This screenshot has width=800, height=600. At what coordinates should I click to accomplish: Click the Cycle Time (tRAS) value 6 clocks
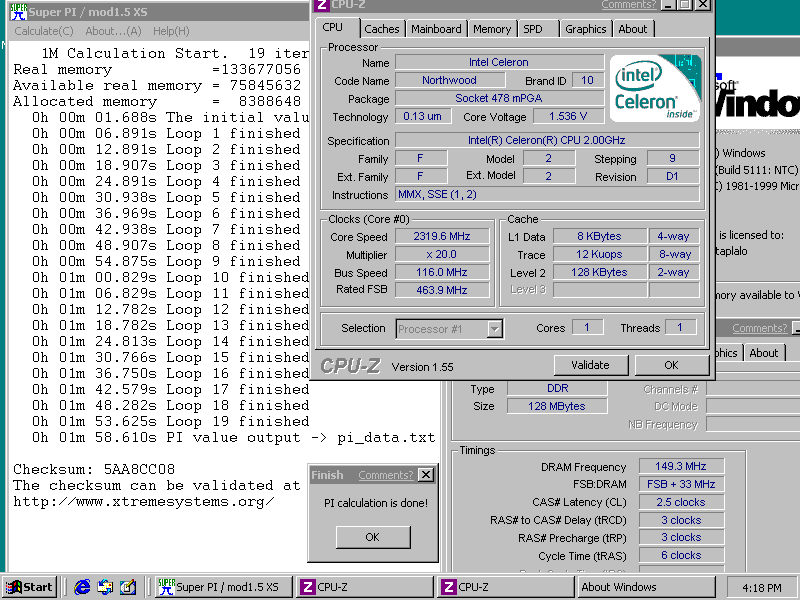(681, 556)
